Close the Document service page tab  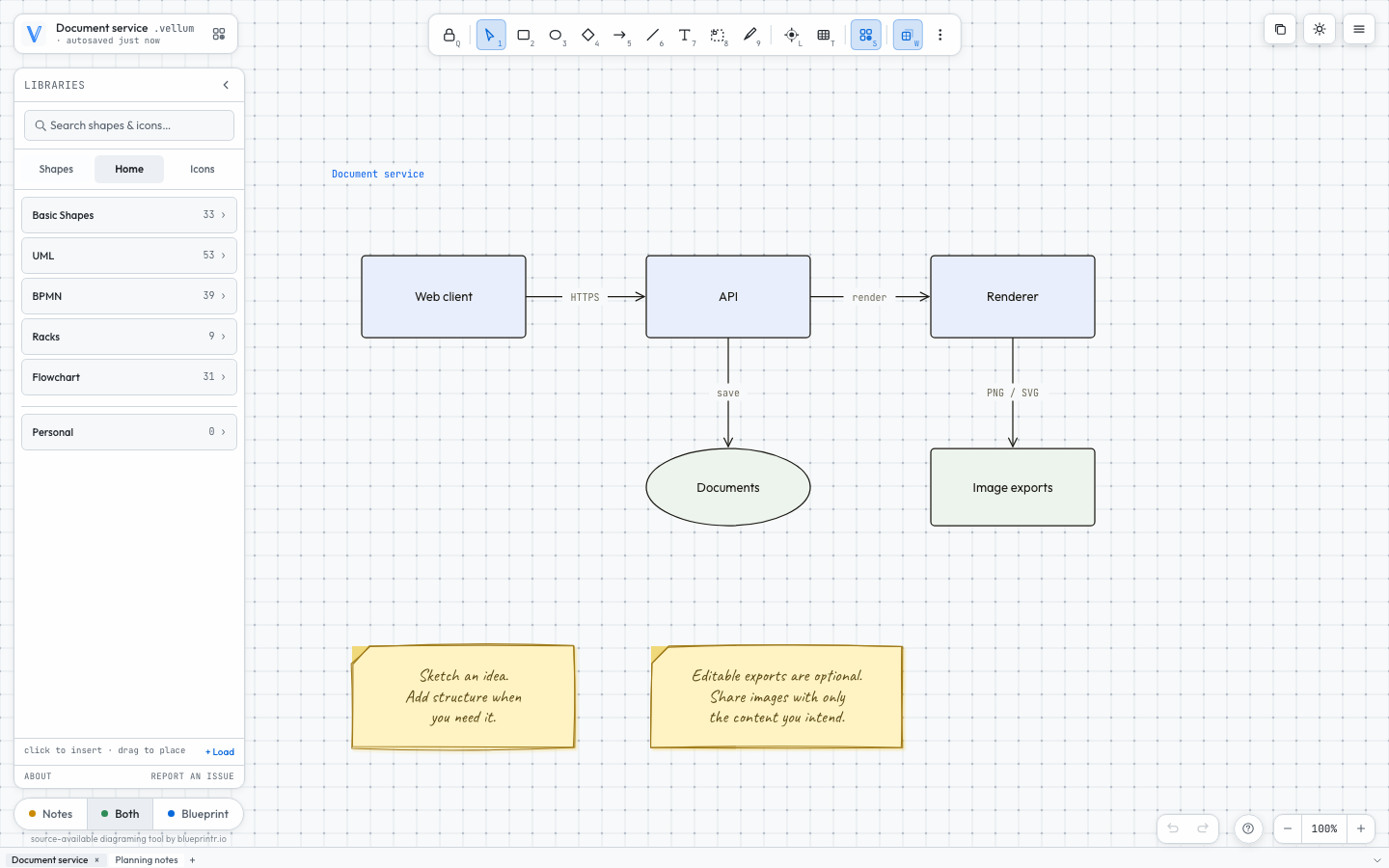pyautogui.click(x=96, y=860)
